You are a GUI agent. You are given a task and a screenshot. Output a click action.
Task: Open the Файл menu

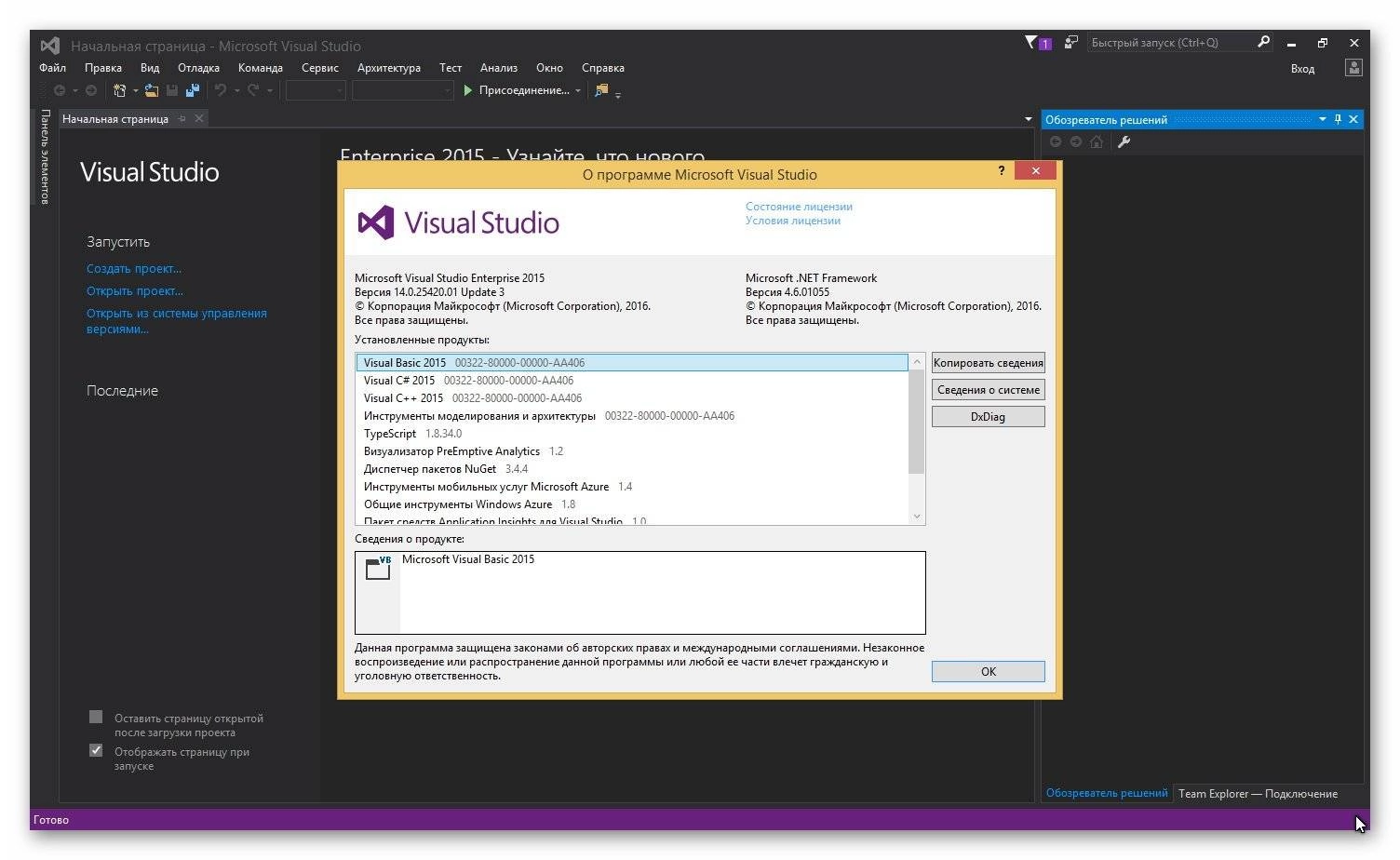click(x=52, y=68)
